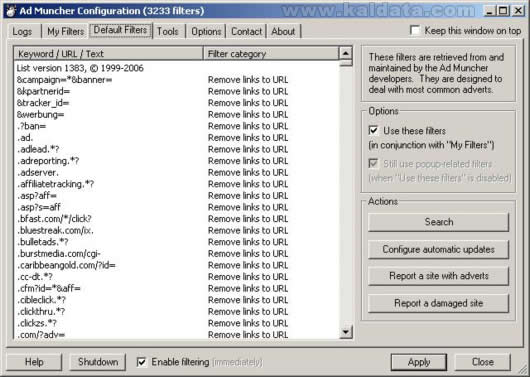
Task: Uncheck Use these filters
Action: 374,131
